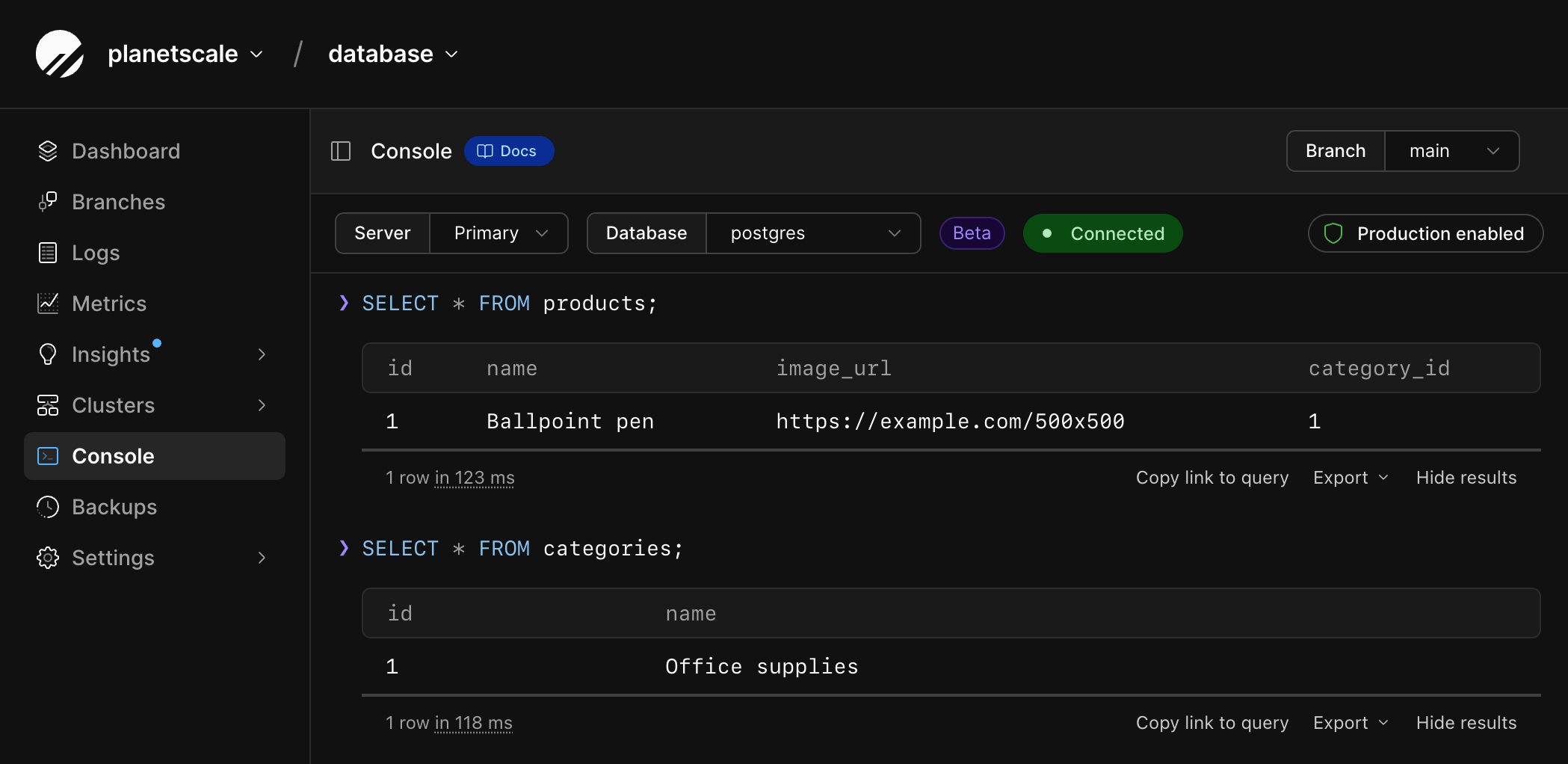This screenshot has width=1568, height=764.
Task: Click the 'SELECT * FROM products;' query text
Action: 510,304
